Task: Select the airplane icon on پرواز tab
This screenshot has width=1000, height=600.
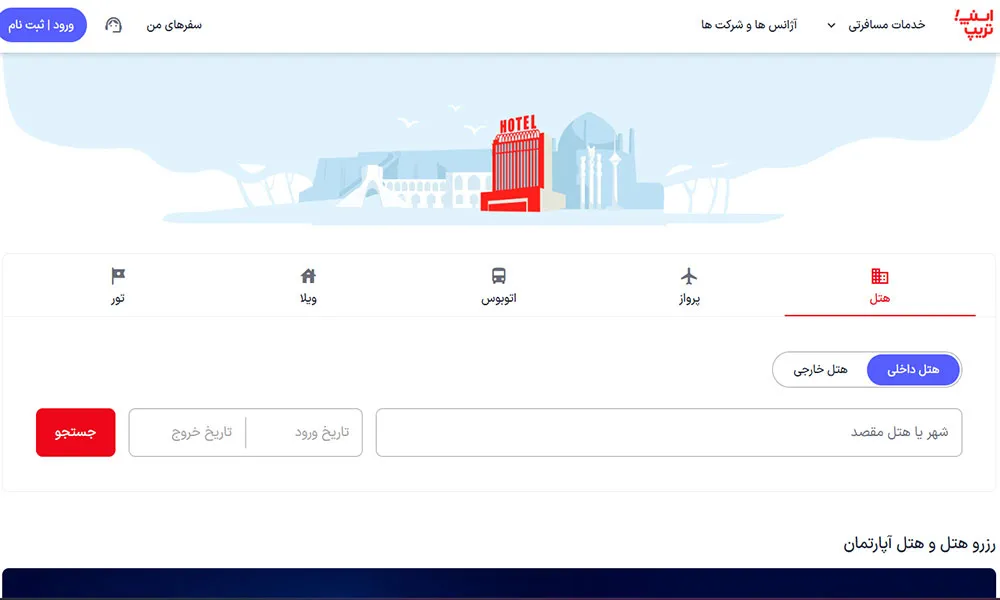Action: tap(690, 277)
